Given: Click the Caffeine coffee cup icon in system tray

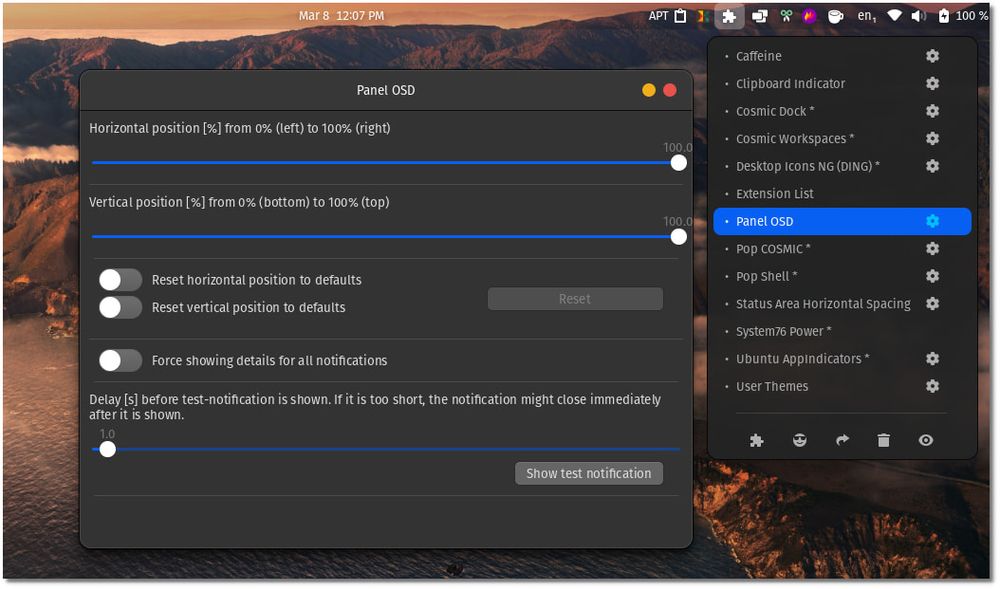Looking at the screenshot, I should coord(834,15).
